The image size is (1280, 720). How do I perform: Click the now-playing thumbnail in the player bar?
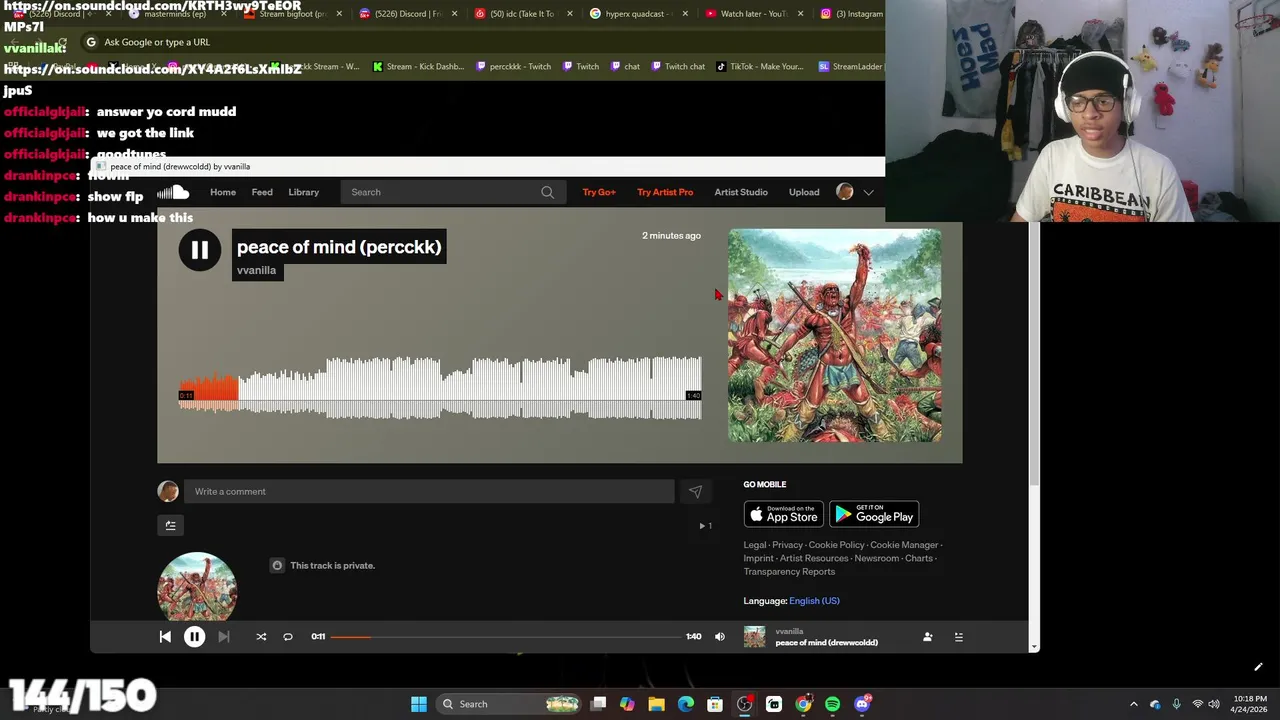754,637
